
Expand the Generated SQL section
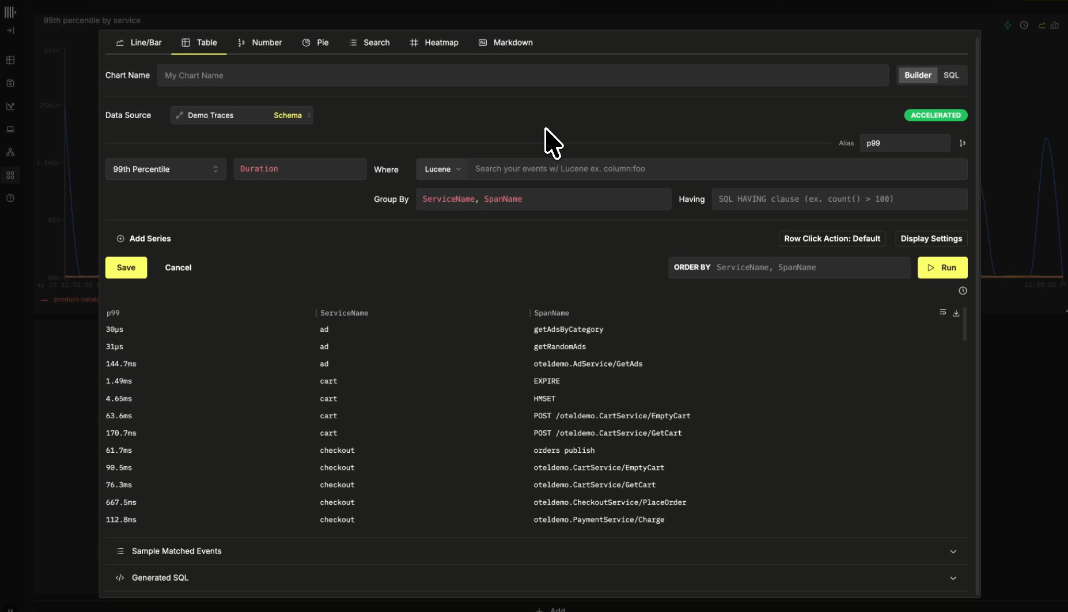pos(536,578)
